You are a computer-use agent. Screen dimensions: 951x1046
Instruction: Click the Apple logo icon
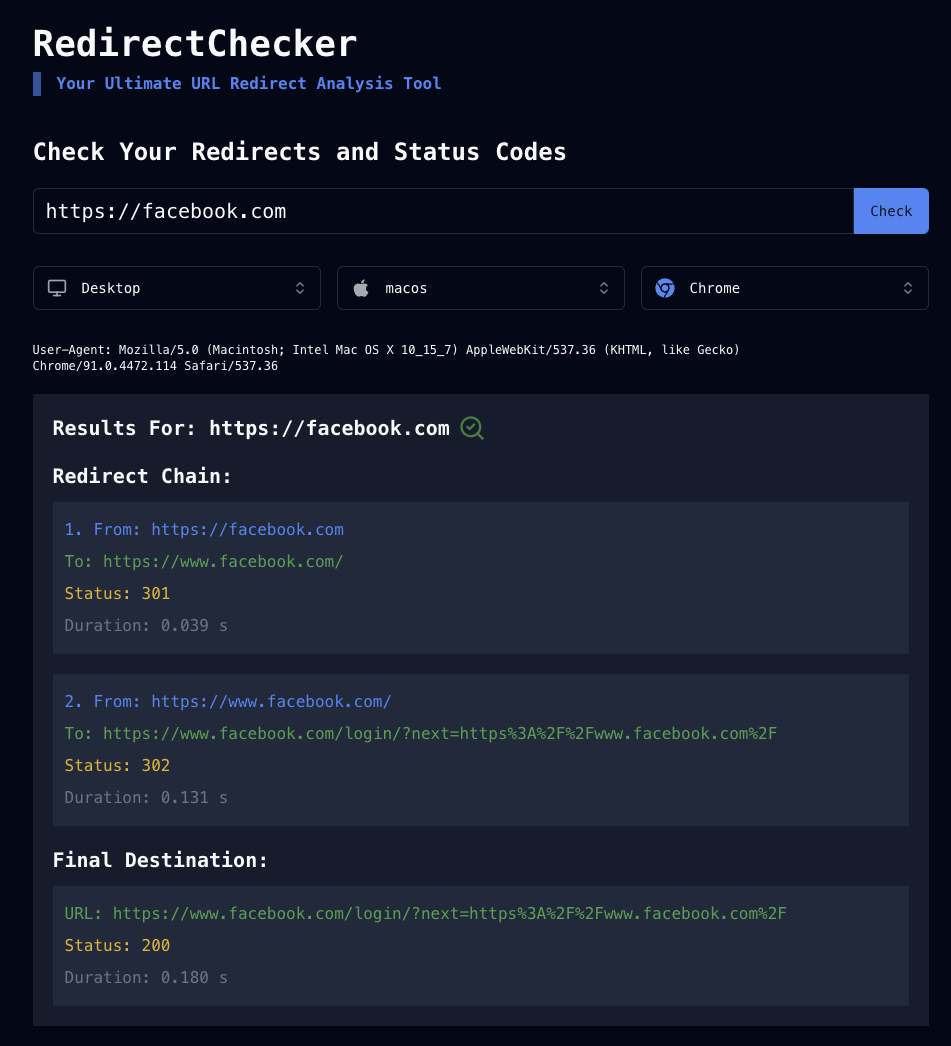tap(361, 288)
